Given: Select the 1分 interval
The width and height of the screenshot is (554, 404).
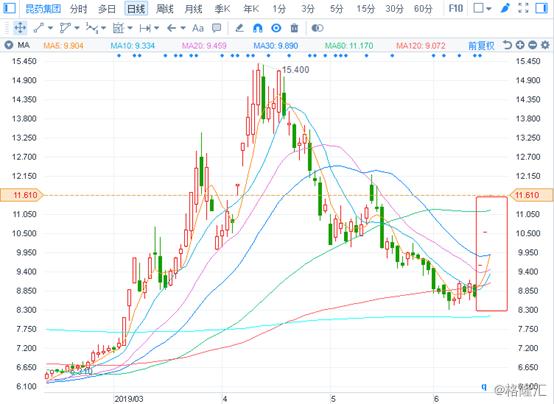Looking at the screenshot, I should [279, 8].
